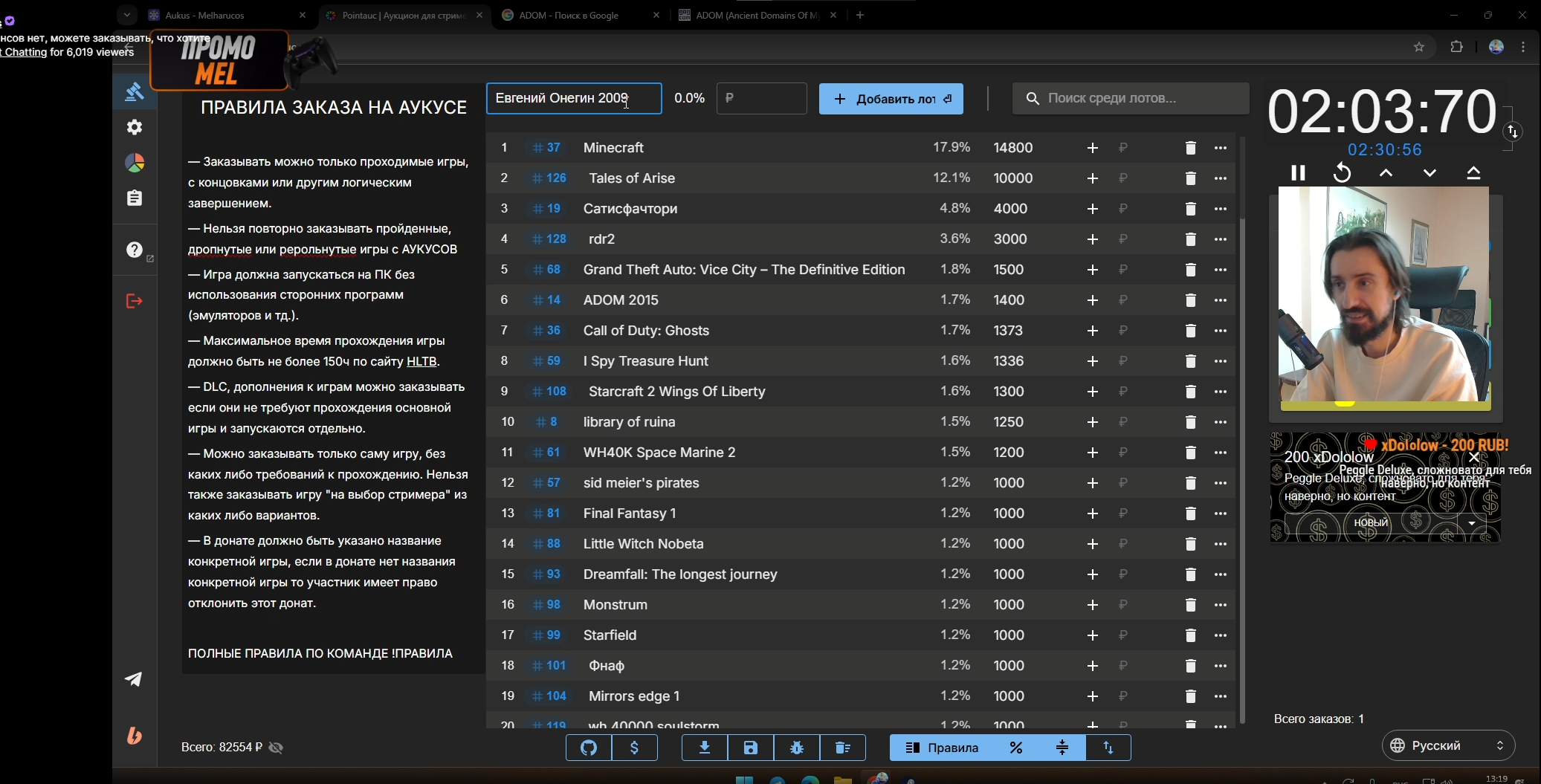
Task: Open the GitHub link button
Action: pos(589,748)
